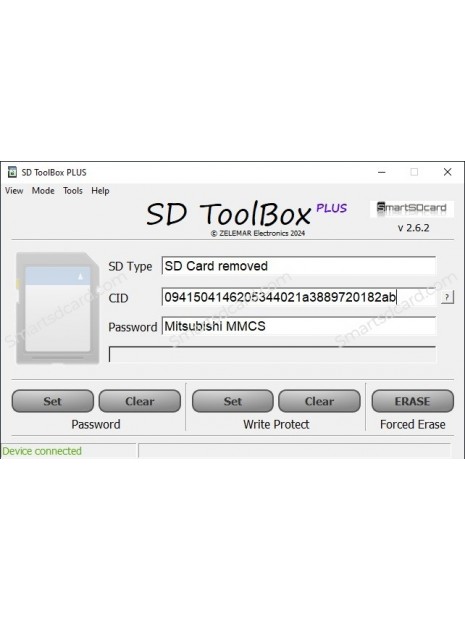Open the Mode menu
This screenshot has height=620, width=465.
(43, 191)
